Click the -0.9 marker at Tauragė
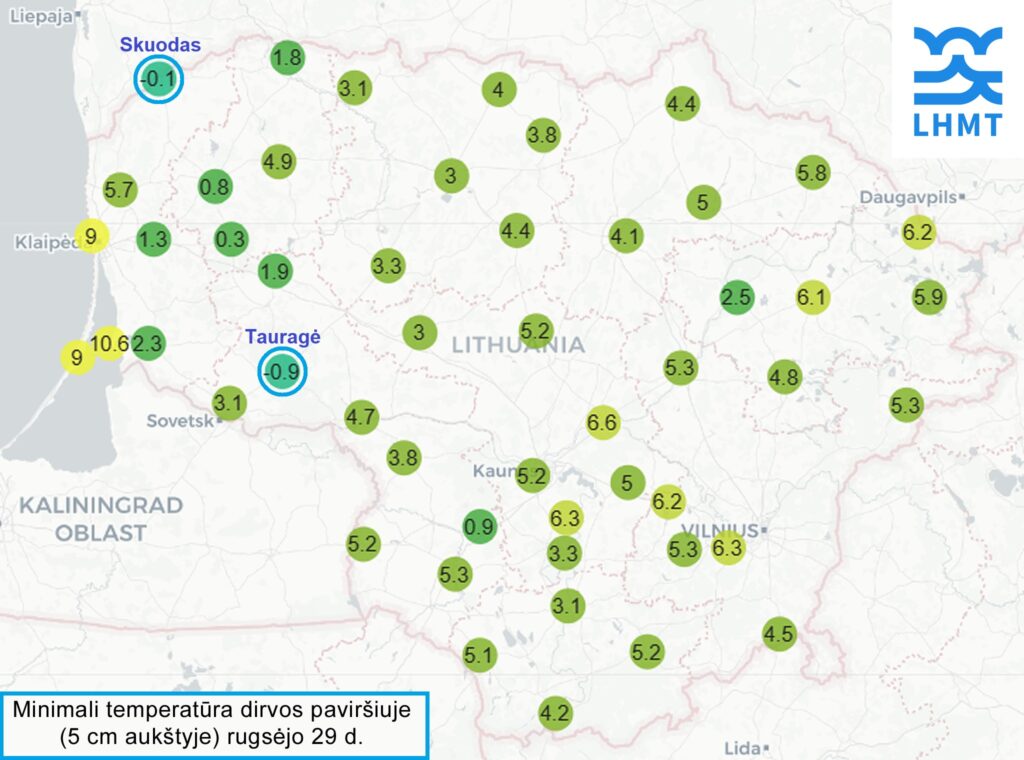Viewport: 1024px width, 760px height. coord(282,371)
